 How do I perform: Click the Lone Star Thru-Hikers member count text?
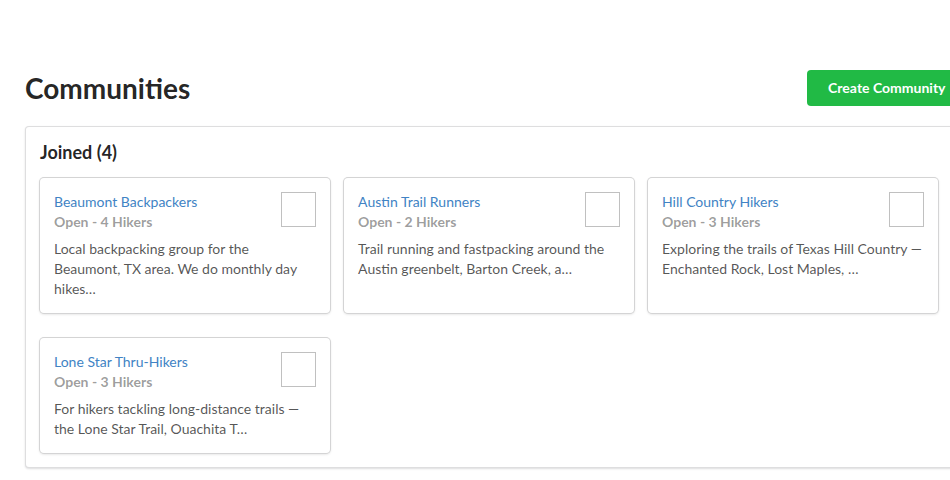[x=103, y=382]
